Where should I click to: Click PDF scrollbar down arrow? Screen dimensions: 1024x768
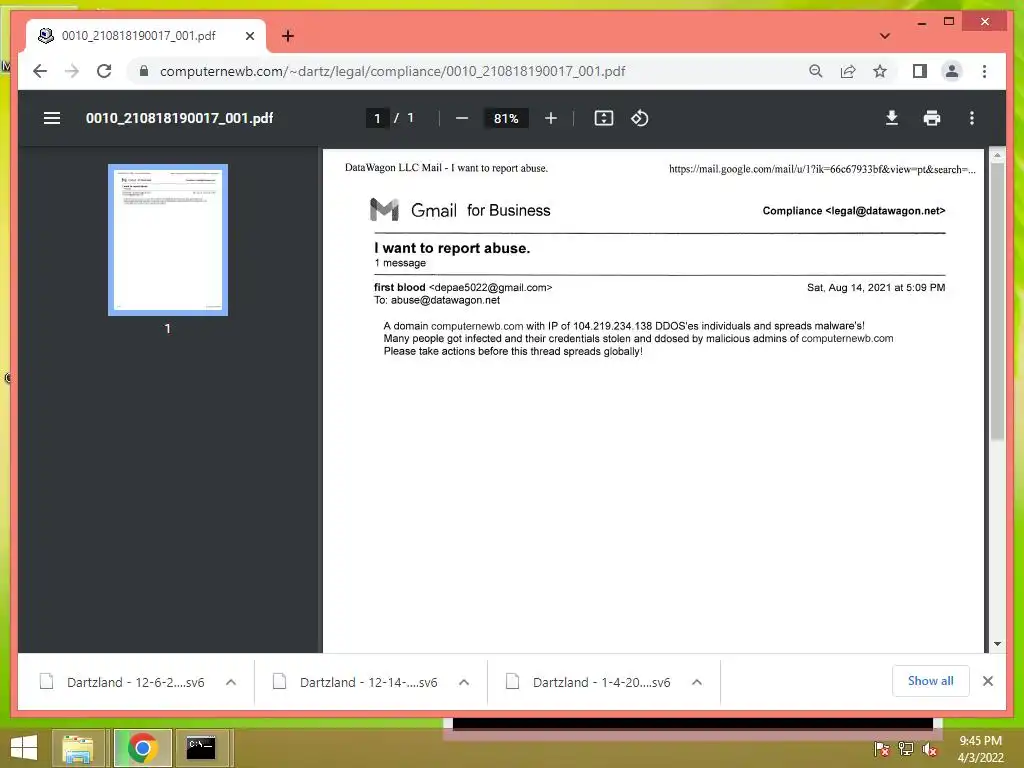pos(997,644)
